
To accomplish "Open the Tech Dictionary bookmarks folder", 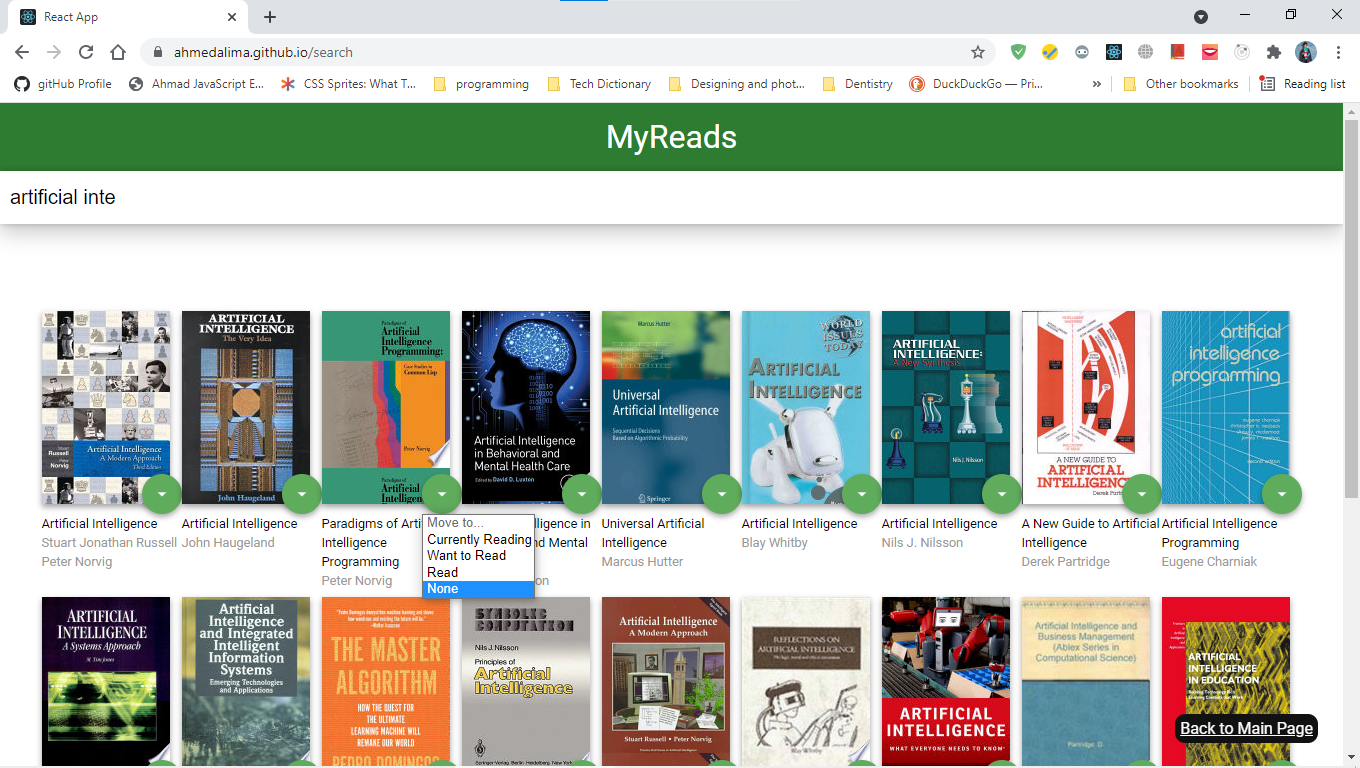I will click(599, 84).
